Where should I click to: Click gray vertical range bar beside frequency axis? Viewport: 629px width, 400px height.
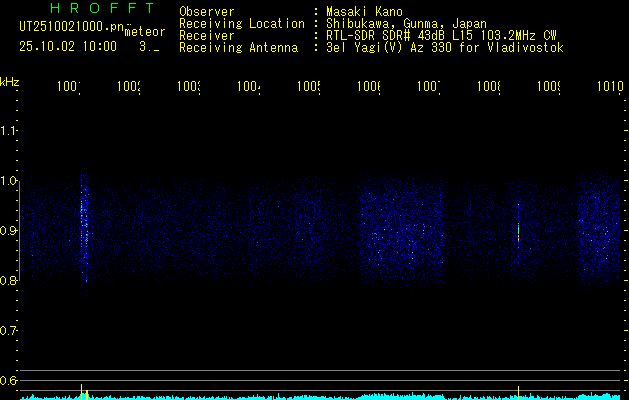tap(19, 230)
